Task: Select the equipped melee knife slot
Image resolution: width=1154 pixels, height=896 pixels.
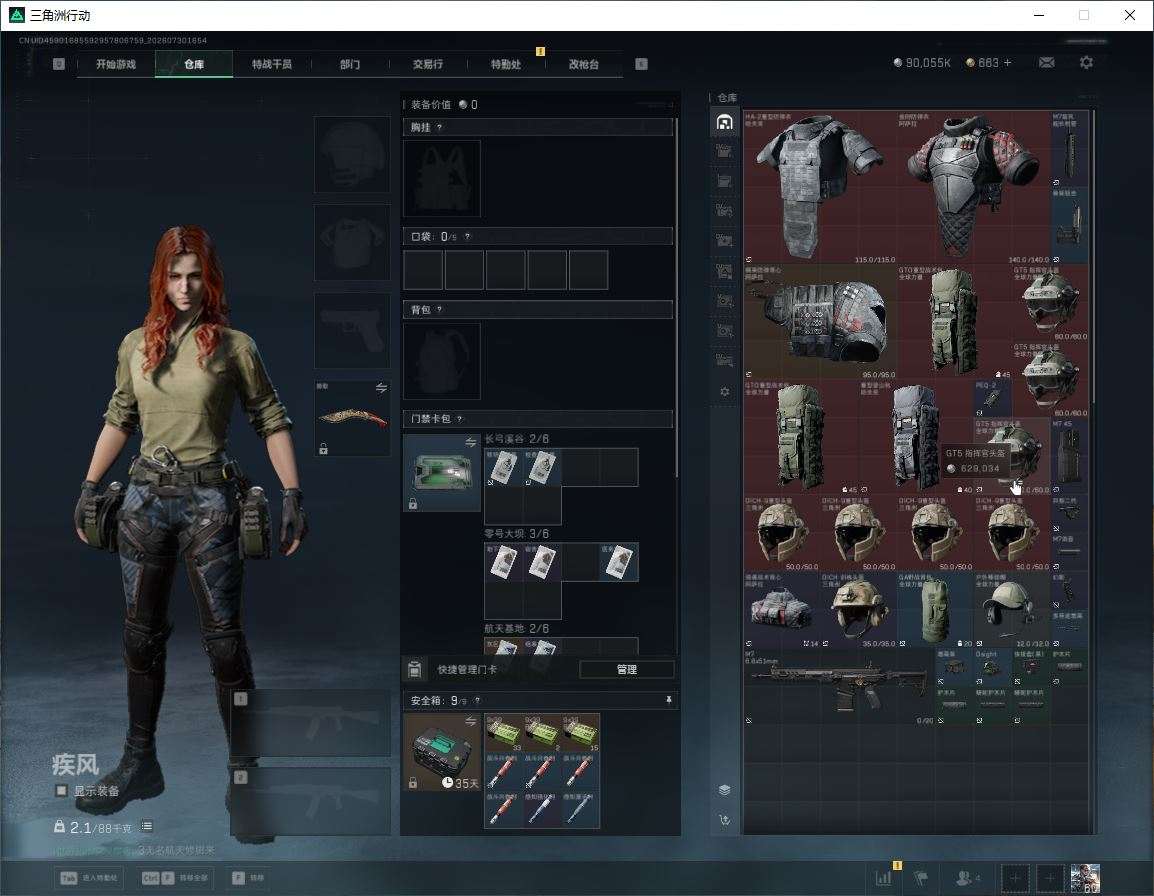Action: pyautogui.click(x=352, y=418)
